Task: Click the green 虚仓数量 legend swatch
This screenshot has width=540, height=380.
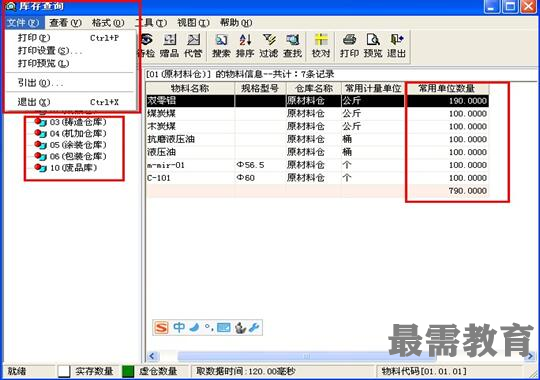Action: (128, 371)
